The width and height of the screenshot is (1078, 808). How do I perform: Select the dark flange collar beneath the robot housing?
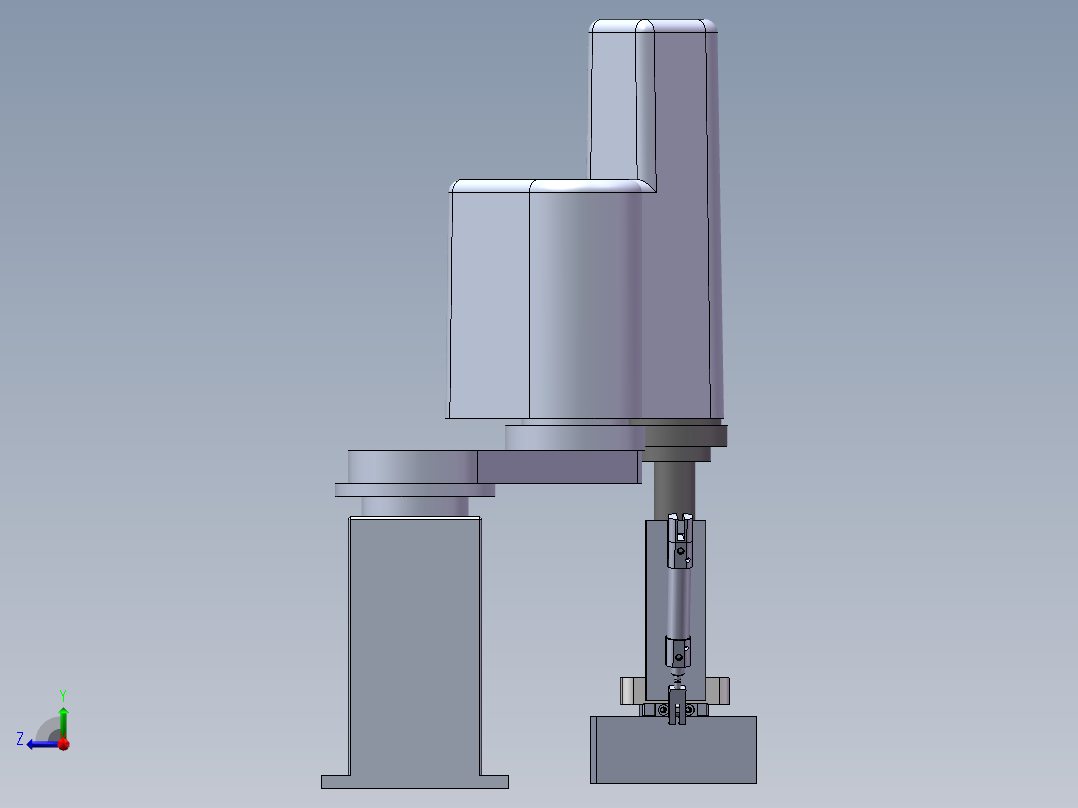click(685, 436)
